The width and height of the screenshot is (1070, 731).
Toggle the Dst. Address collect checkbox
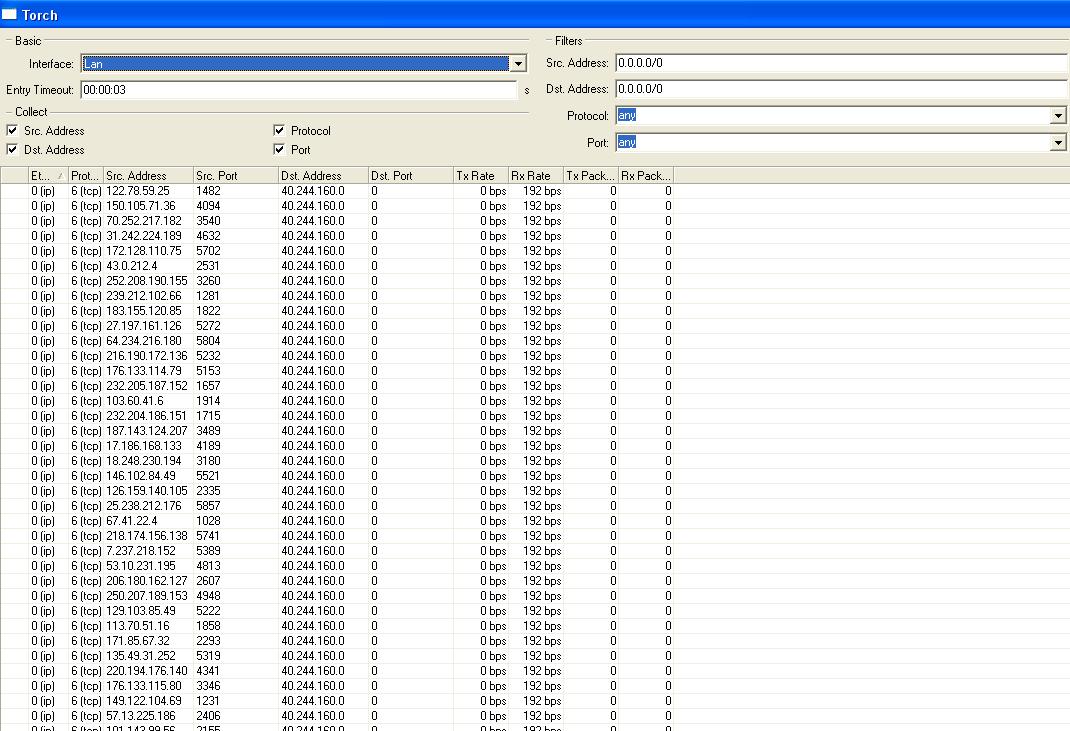point(12,149)
